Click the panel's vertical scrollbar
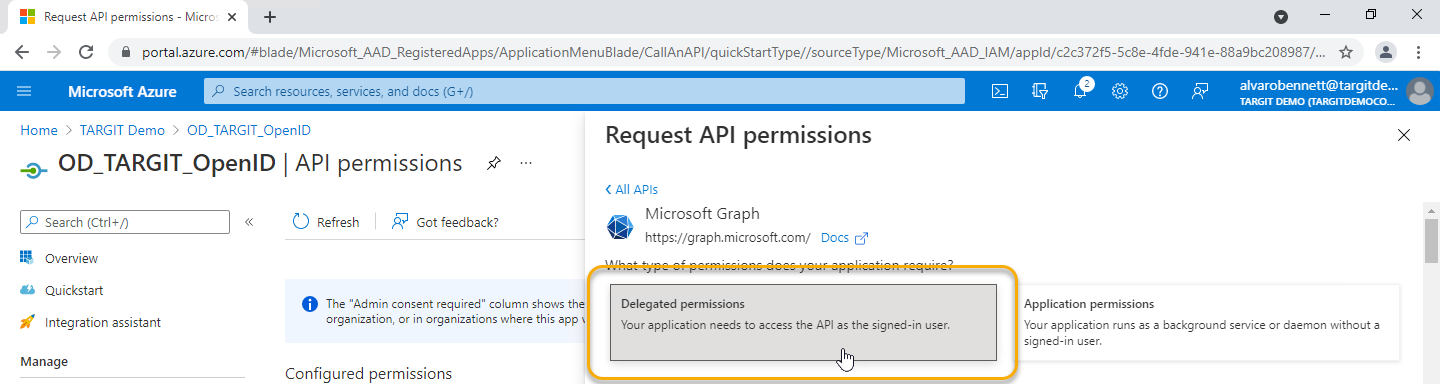Image resolution: width=1440 pixels, height=384 pixels. coord(1431,240)
